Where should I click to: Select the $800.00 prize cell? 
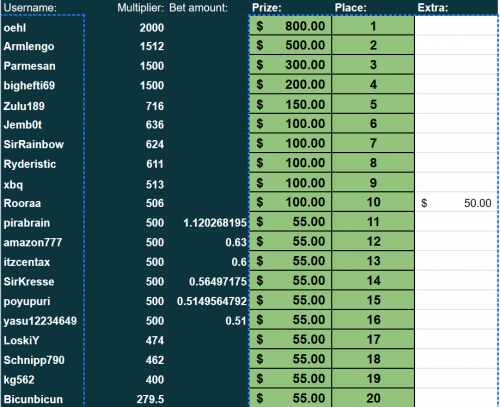(x=290, y=26)
